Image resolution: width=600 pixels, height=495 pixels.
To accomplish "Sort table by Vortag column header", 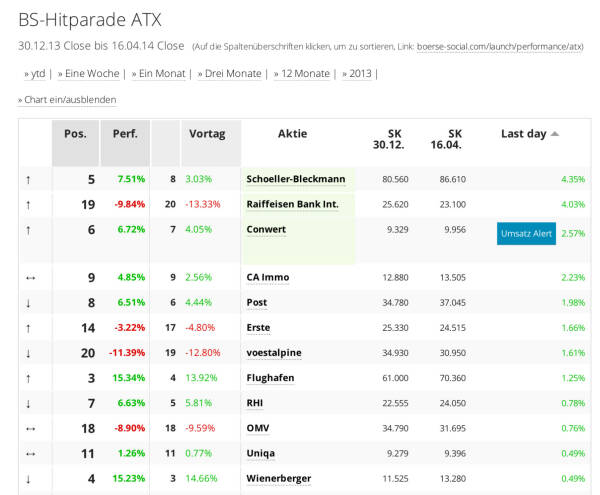I will click(x=207, y=134).
